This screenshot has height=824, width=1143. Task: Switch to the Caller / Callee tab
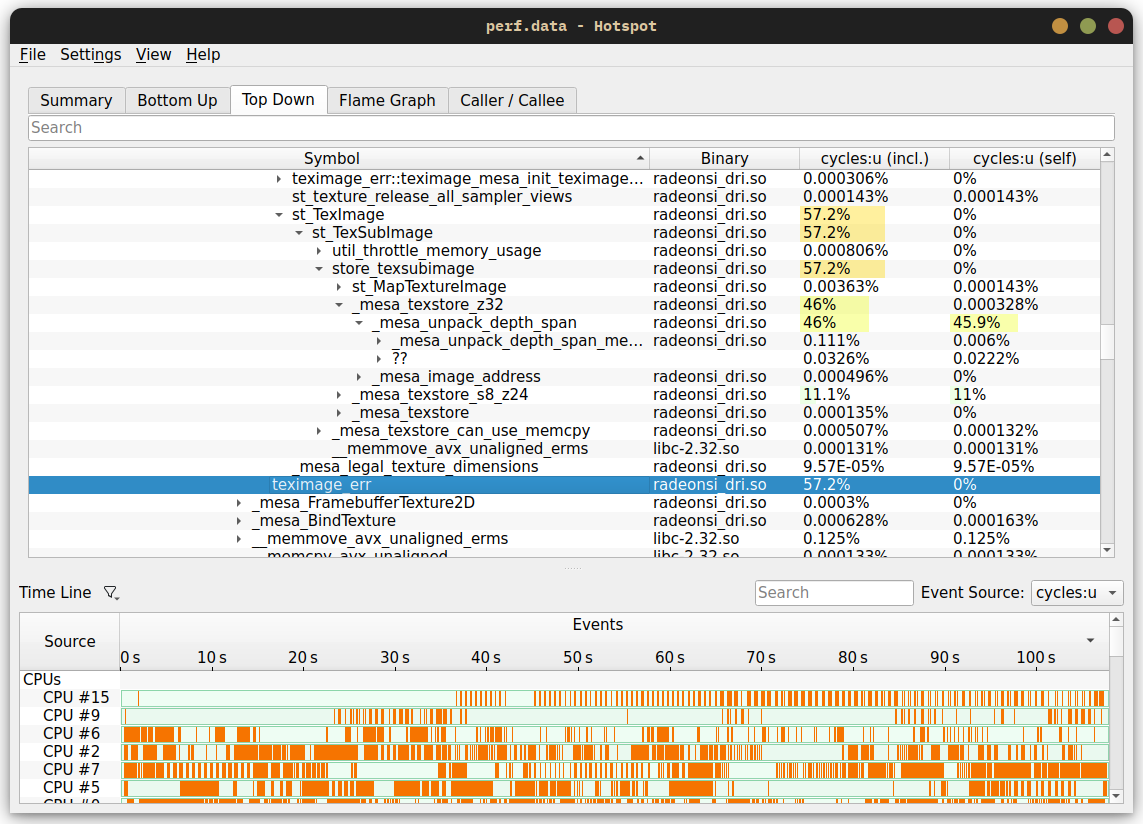pyautogui.click(x=512, y=100)
